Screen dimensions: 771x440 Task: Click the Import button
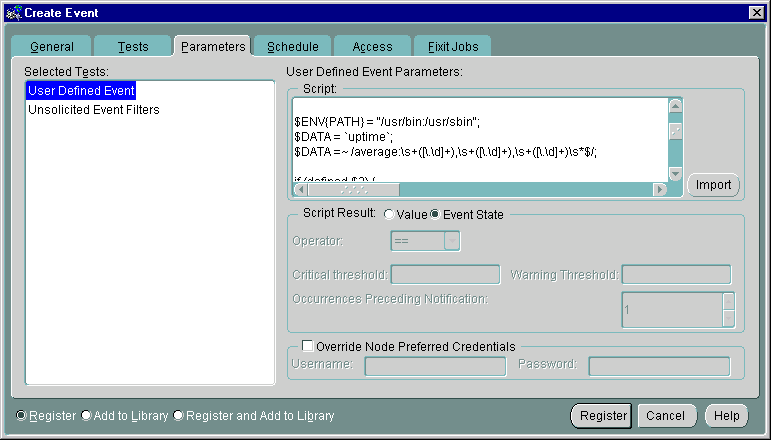[713, 185]
